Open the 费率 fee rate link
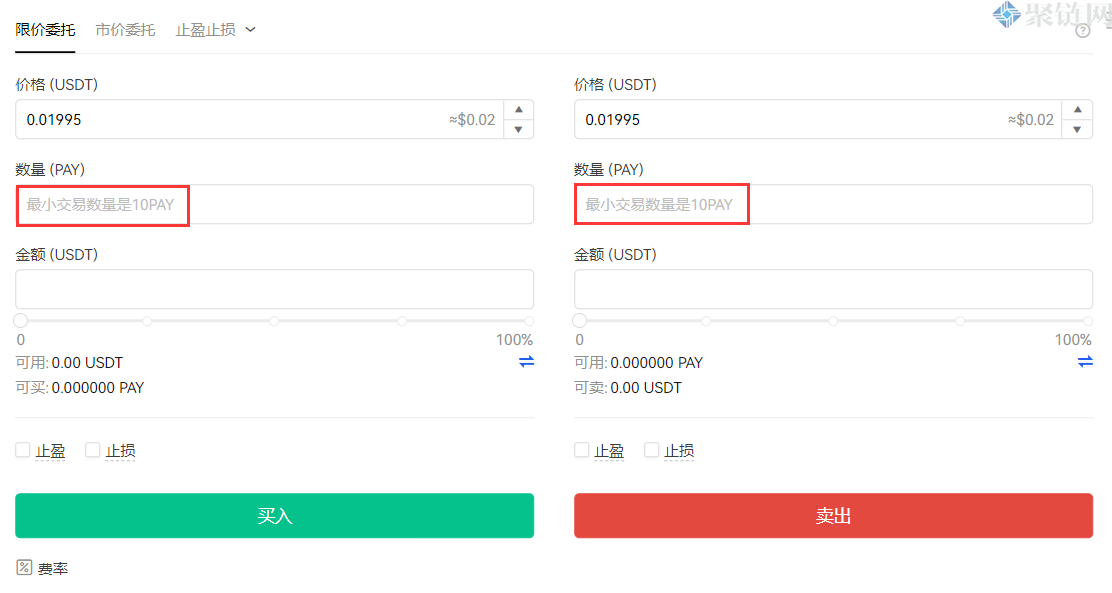Screen dimensions: 1112x593 [x=53, y=569]
